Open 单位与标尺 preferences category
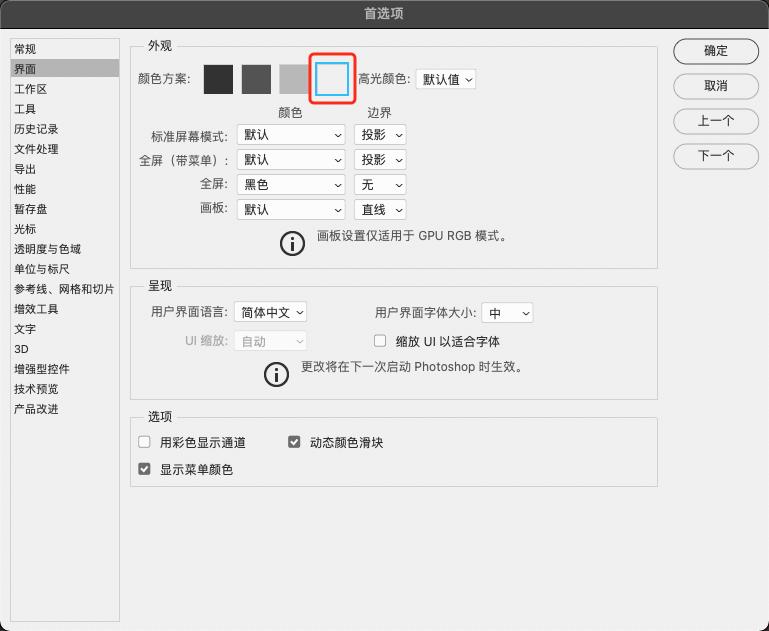 coord(65,269)
